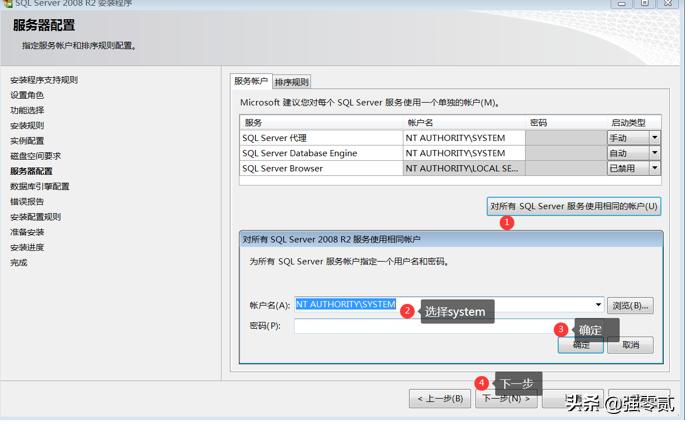Expand the 帐户名(A) combo box arrow

click(598, 305)
